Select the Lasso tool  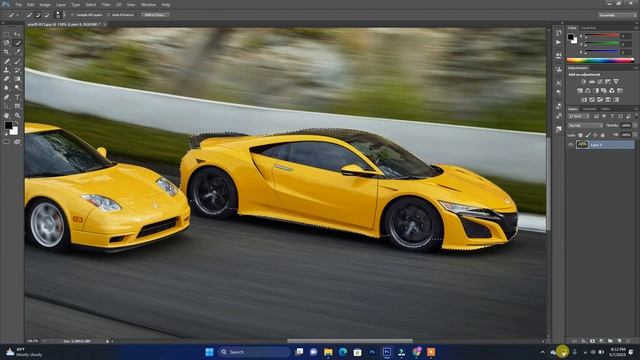pyautogui.click(x=7, y=42)
